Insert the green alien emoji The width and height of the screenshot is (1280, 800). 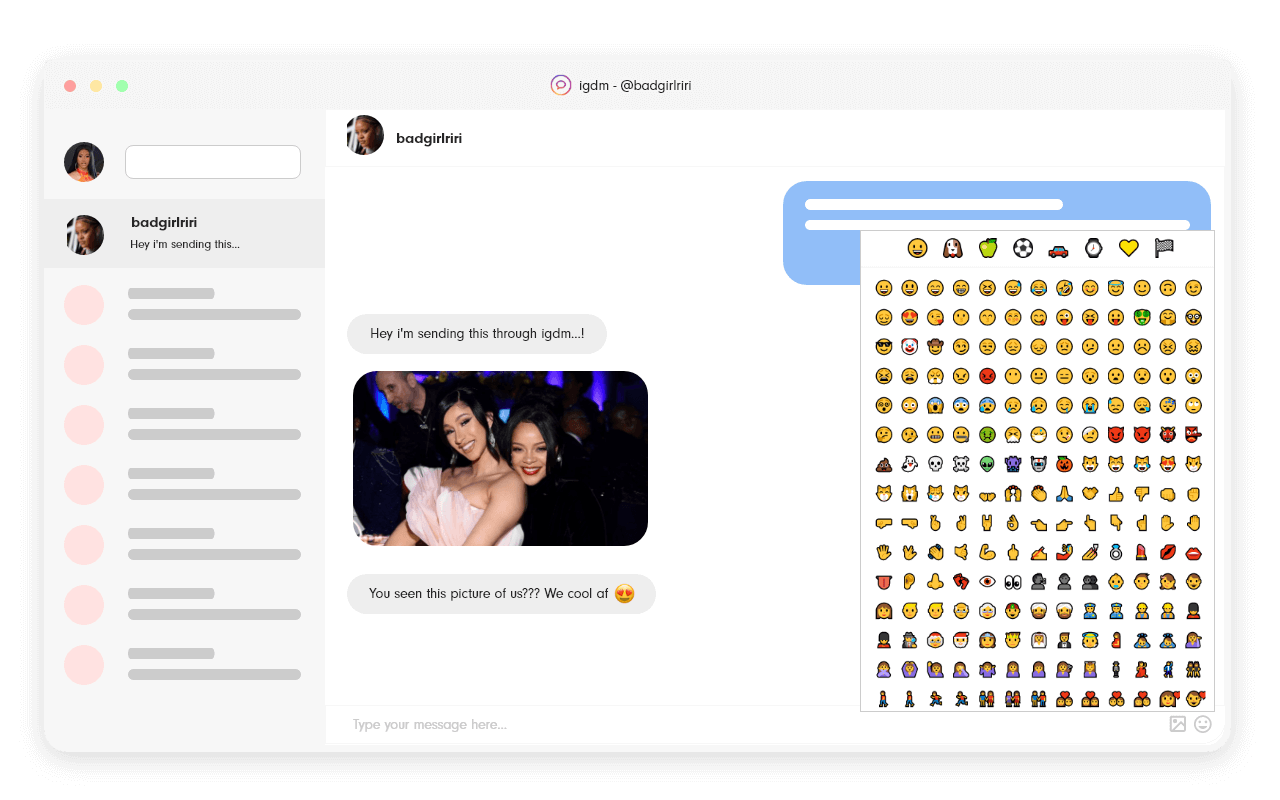tap(987, 464)
